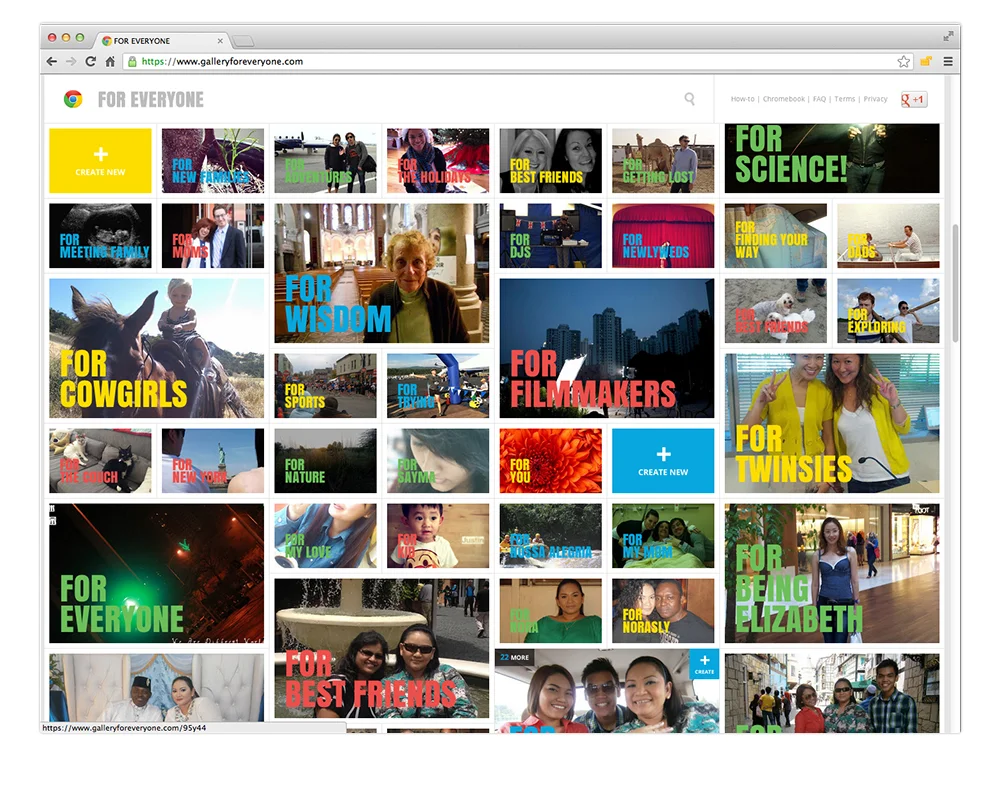This screenshot has width=1000, height=789.
Task: Open the FOR WISDOM thumbnail
Action: pos(382,274)
